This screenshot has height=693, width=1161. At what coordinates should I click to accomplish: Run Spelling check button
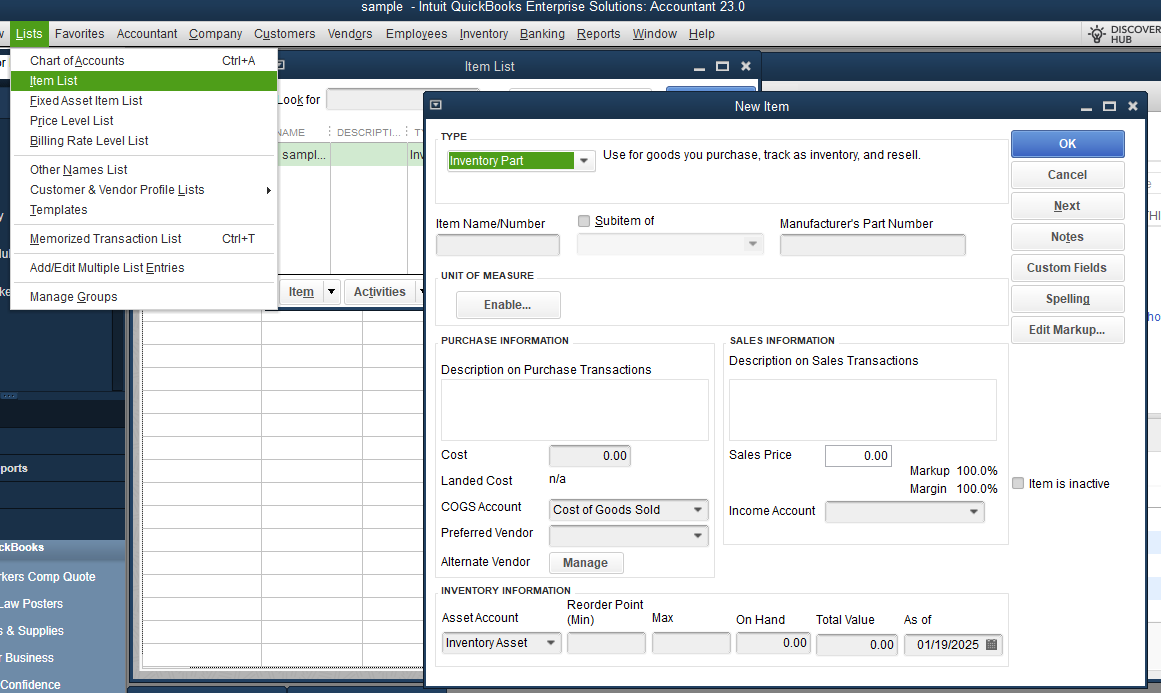coord(1067,299)
